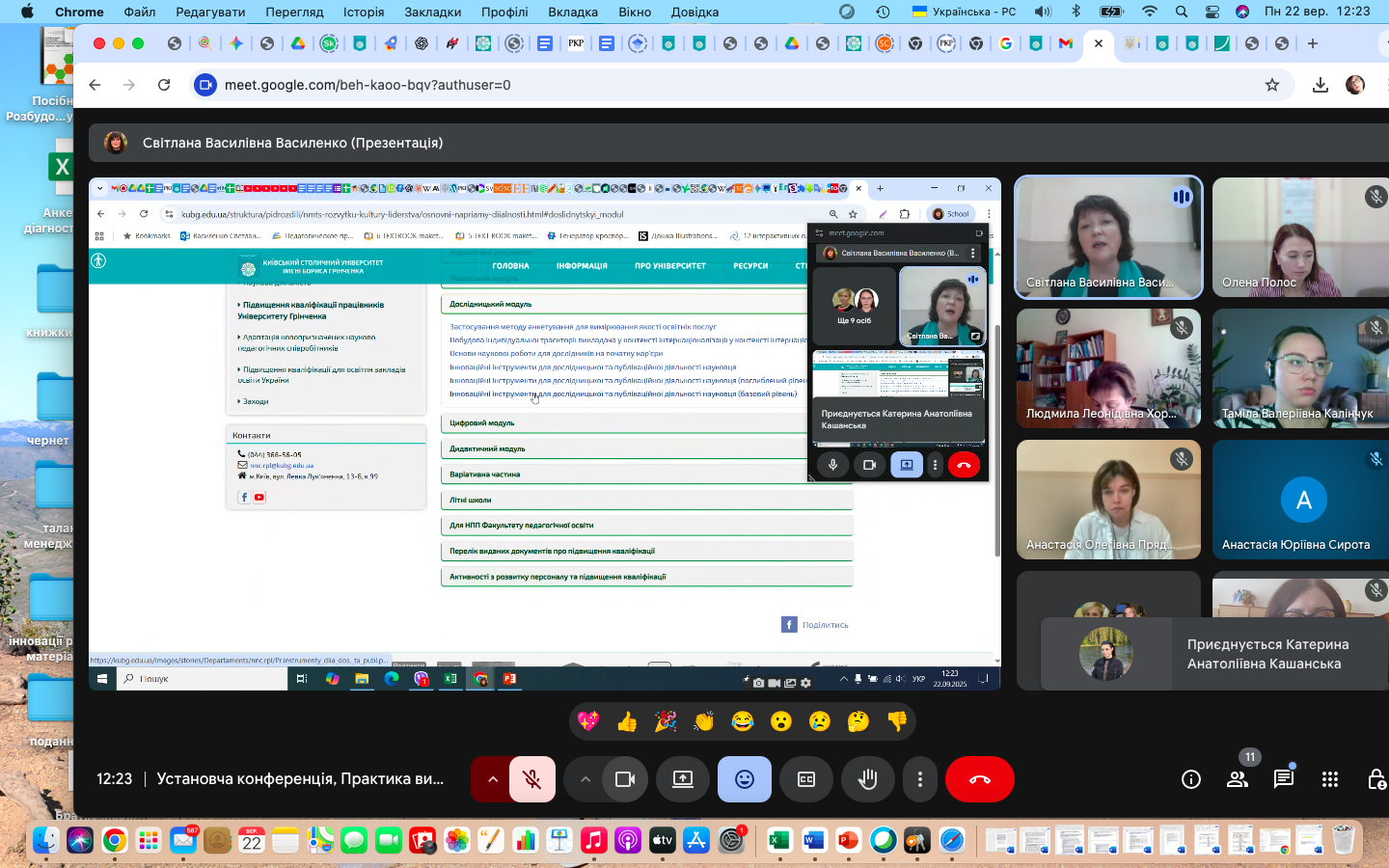Expand audio settings arrow beside microphone

(x=493, y=779)
